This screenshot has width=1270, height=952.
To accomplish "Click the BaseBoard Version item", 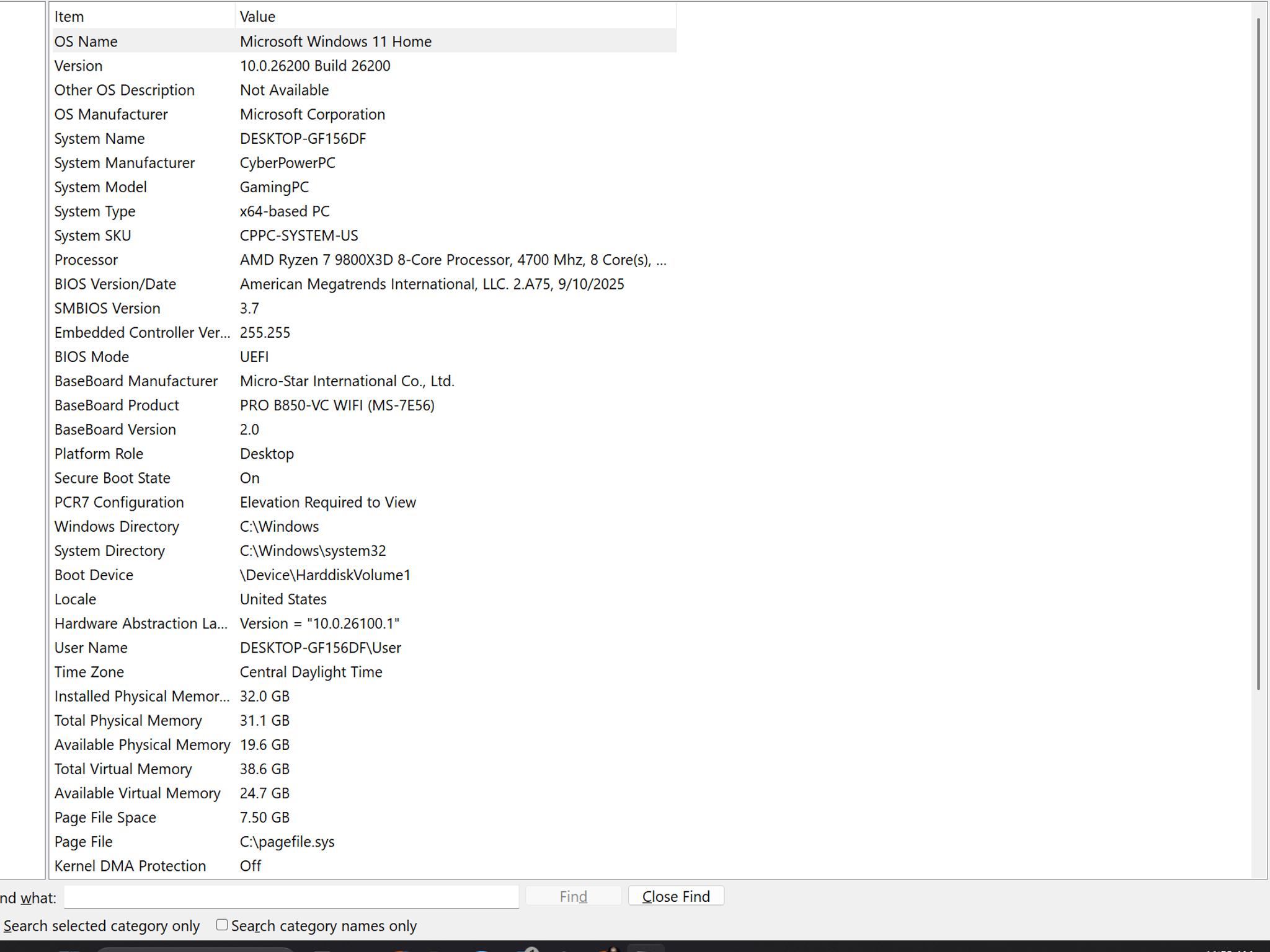I will click(x=115, y=429).
